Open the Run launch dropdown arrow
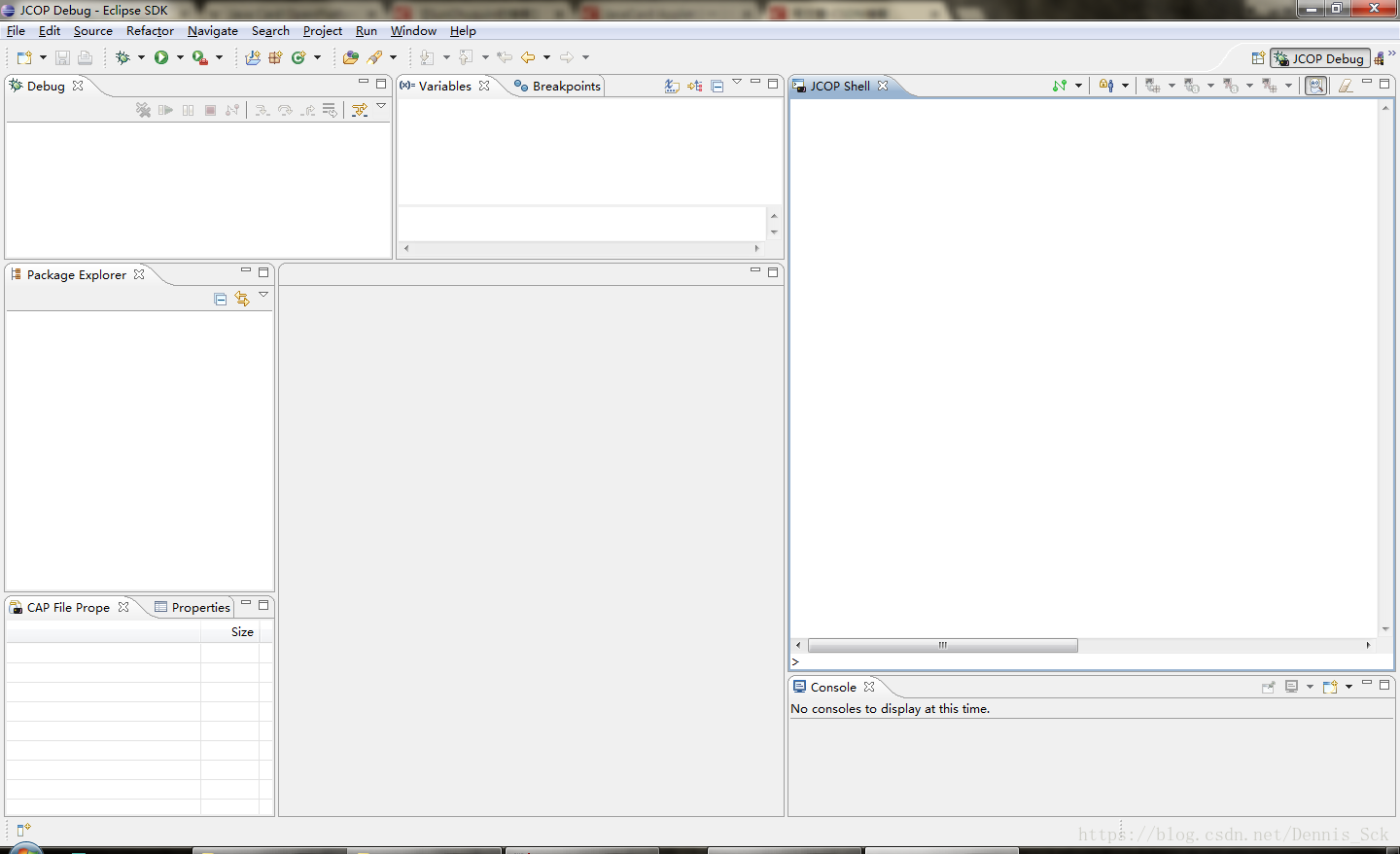This screenshot has width=1400, height=854. click(x=180, y=58)
